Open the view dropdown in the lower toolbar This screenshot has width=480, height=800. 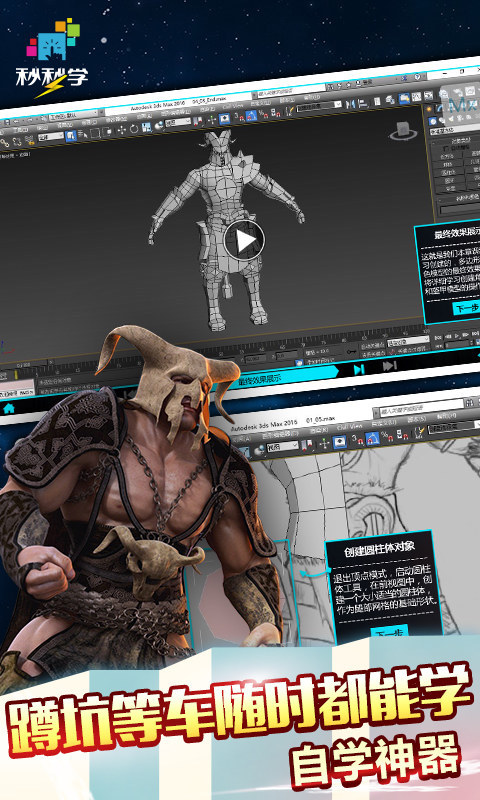(282, 447)
